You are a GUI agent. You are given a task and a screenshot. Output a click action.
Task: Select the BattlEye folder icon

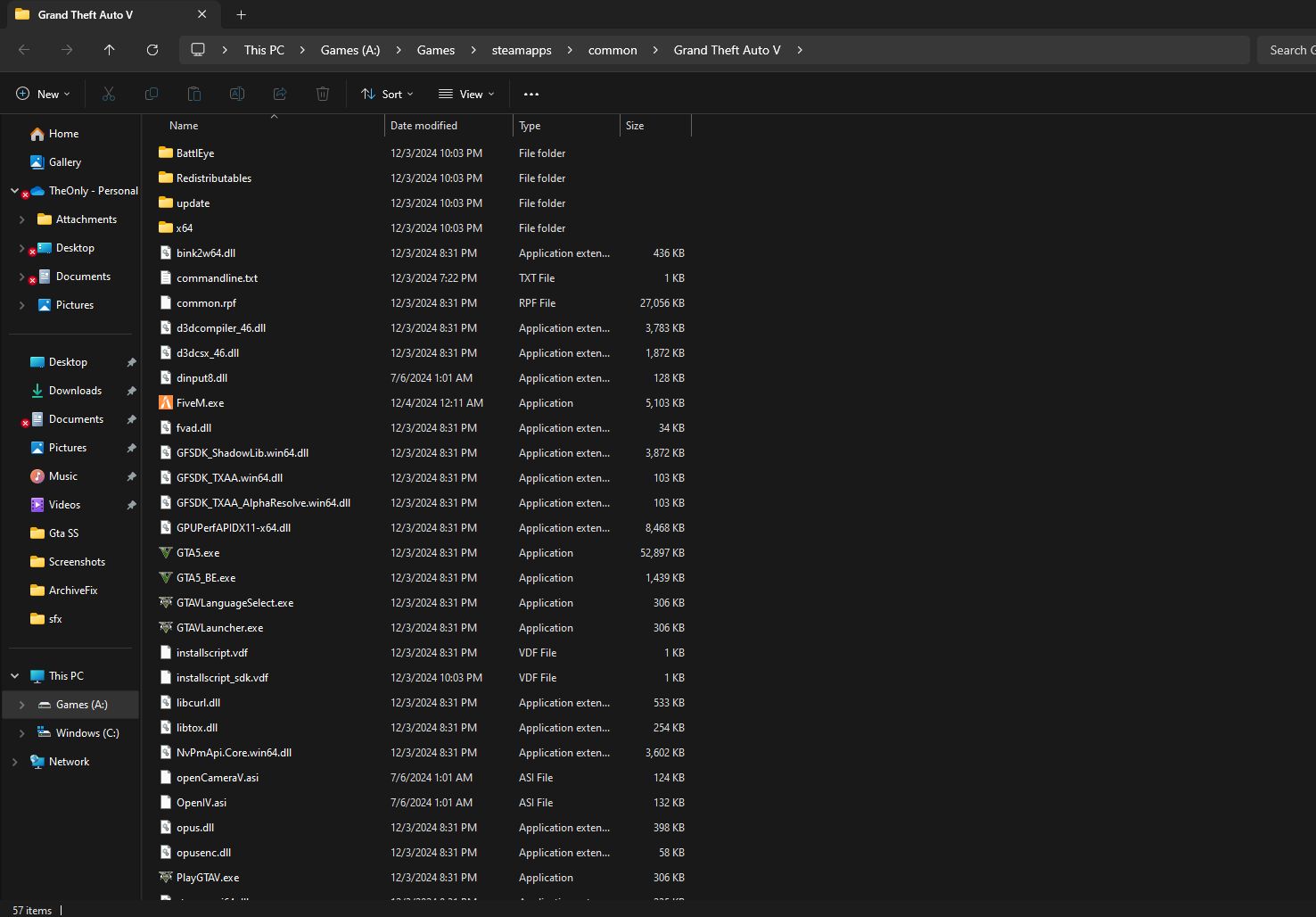click(x=166, y=153)
